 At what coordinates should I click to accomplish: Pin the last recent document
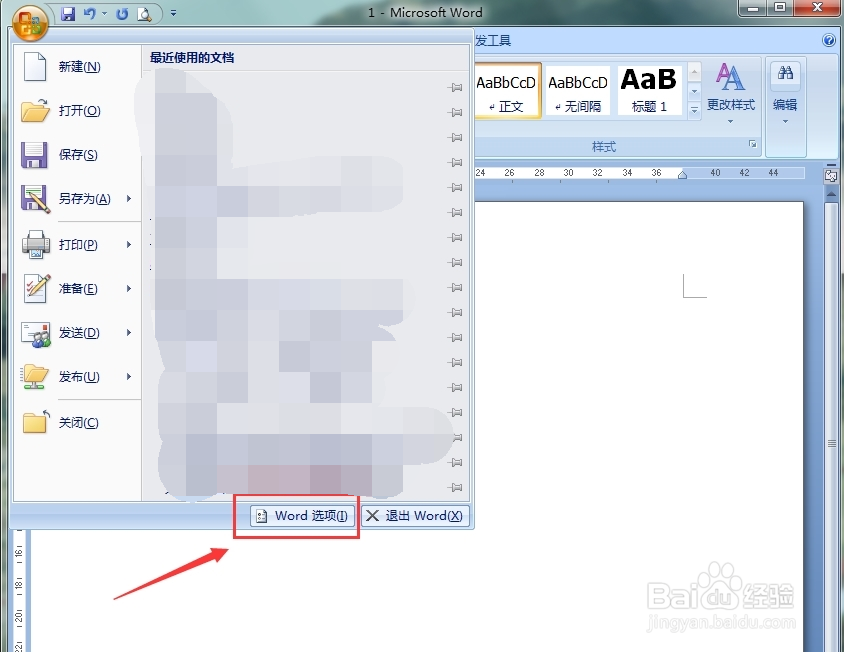click(455, 487)
